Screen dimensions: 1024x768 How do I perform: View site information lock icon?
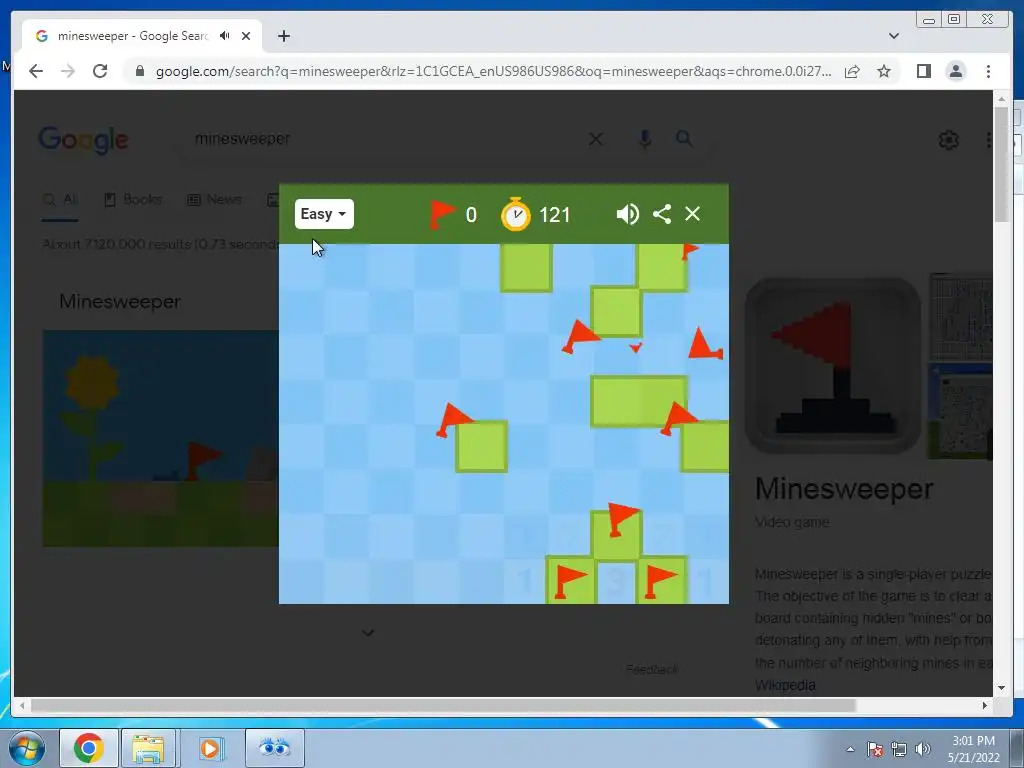pos(139,71)
